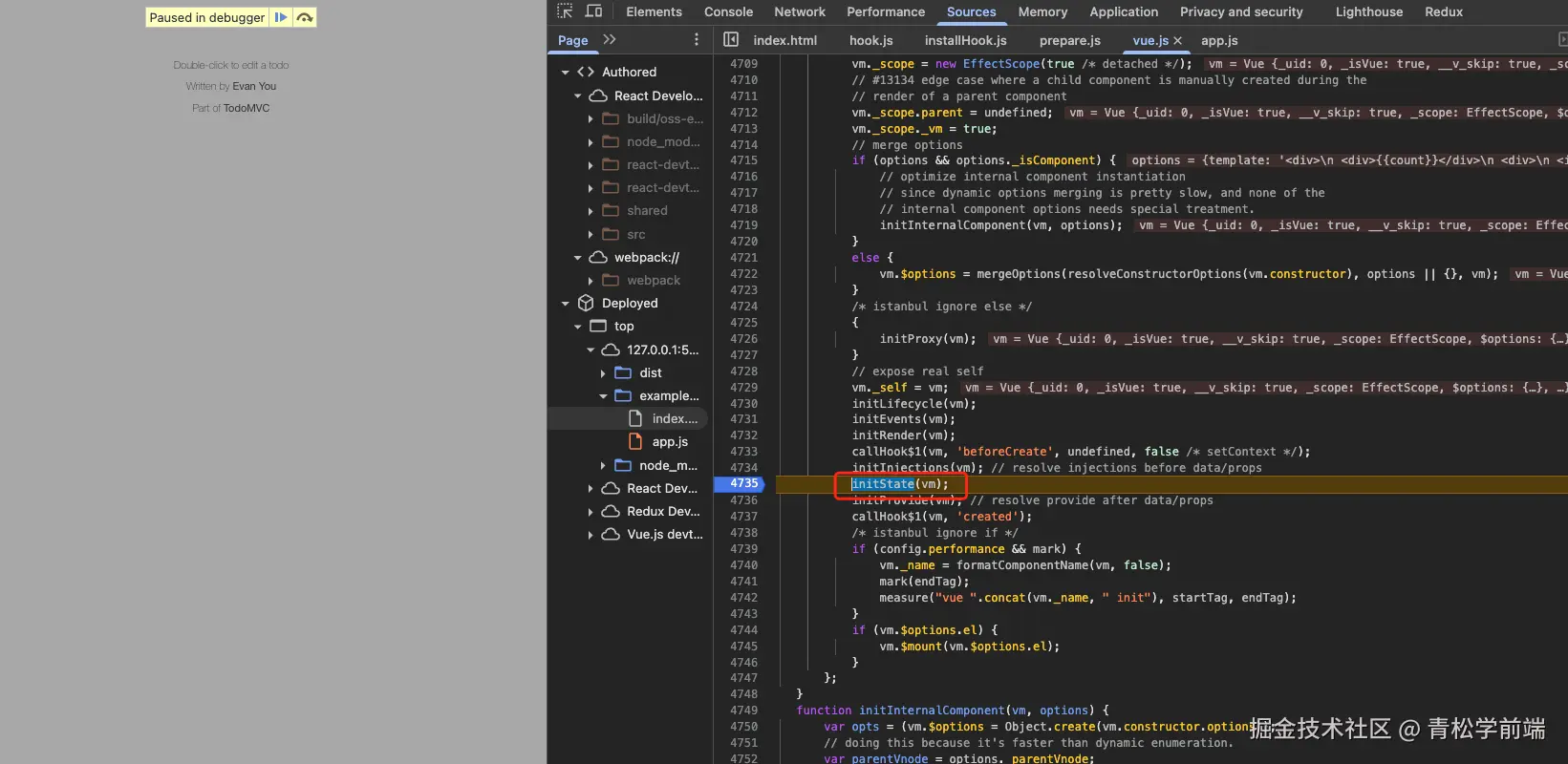The height and width of the screenshot is (764, 1568).
Task: Open the Evan You link
Action: tap(254, 86)
